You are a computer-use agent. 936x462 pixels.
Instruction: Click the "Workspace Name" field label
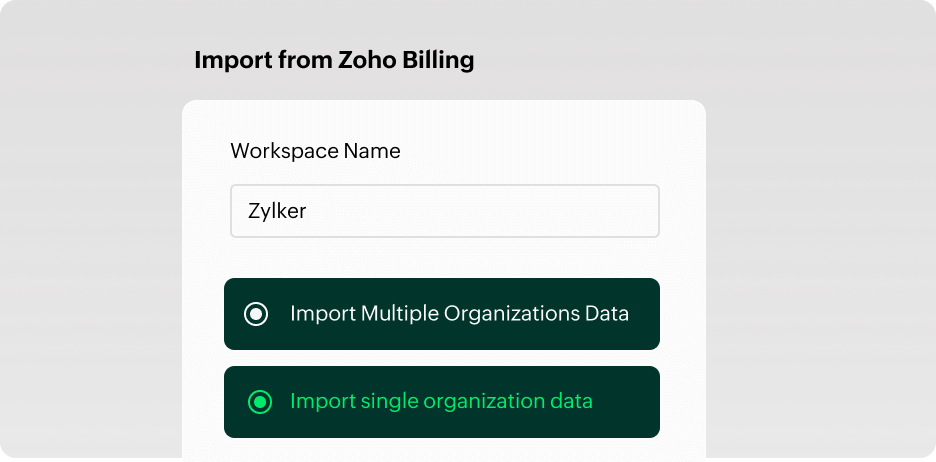[x=315, y=151]
